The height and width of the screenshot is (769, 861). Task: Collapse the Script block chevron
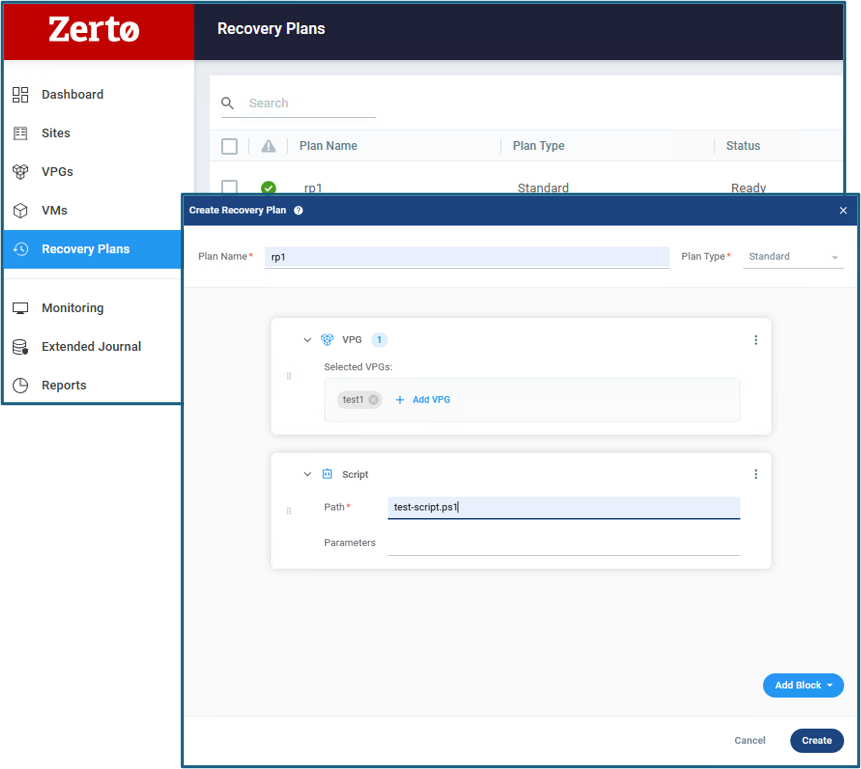308,474
